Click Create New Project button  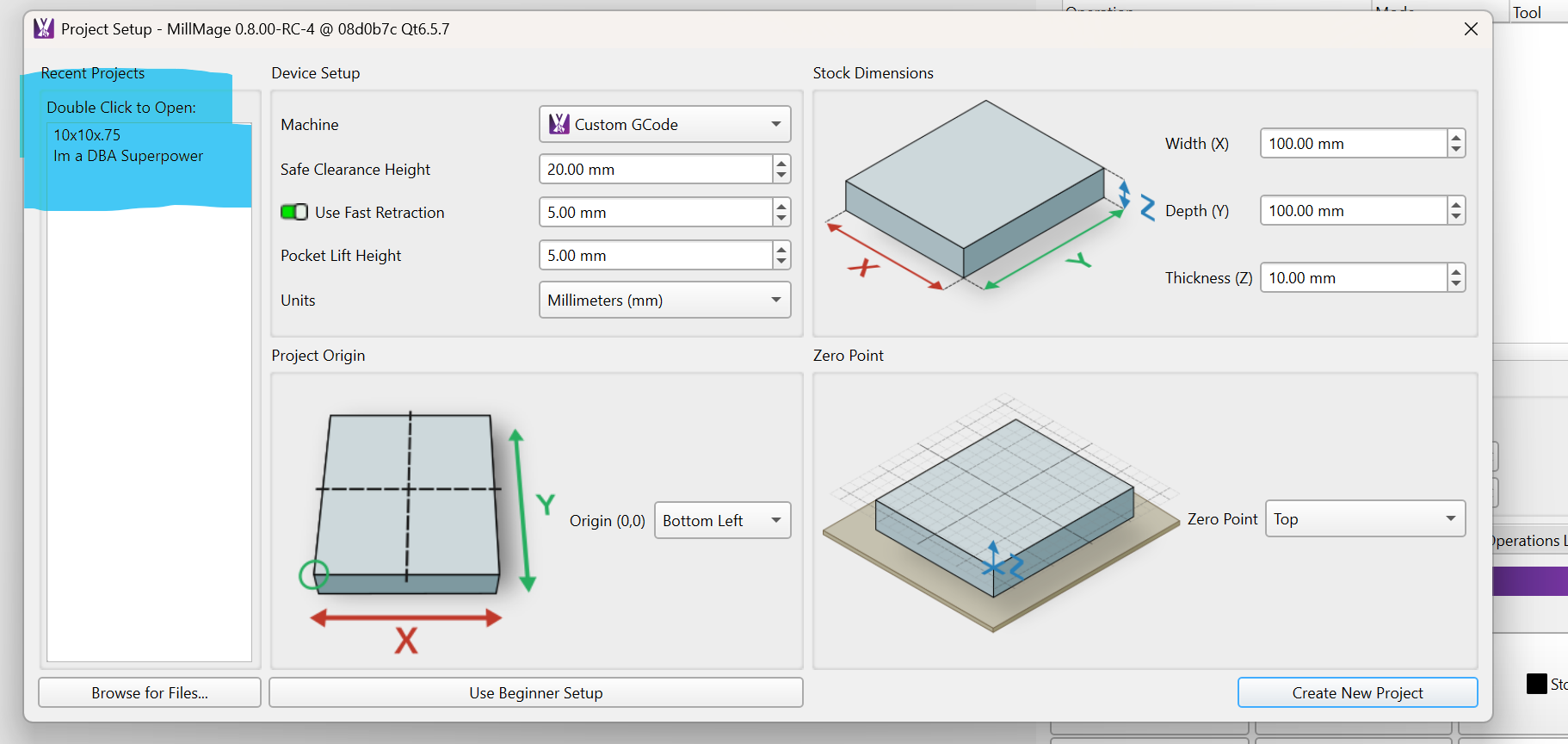[x=1357, y=692]
